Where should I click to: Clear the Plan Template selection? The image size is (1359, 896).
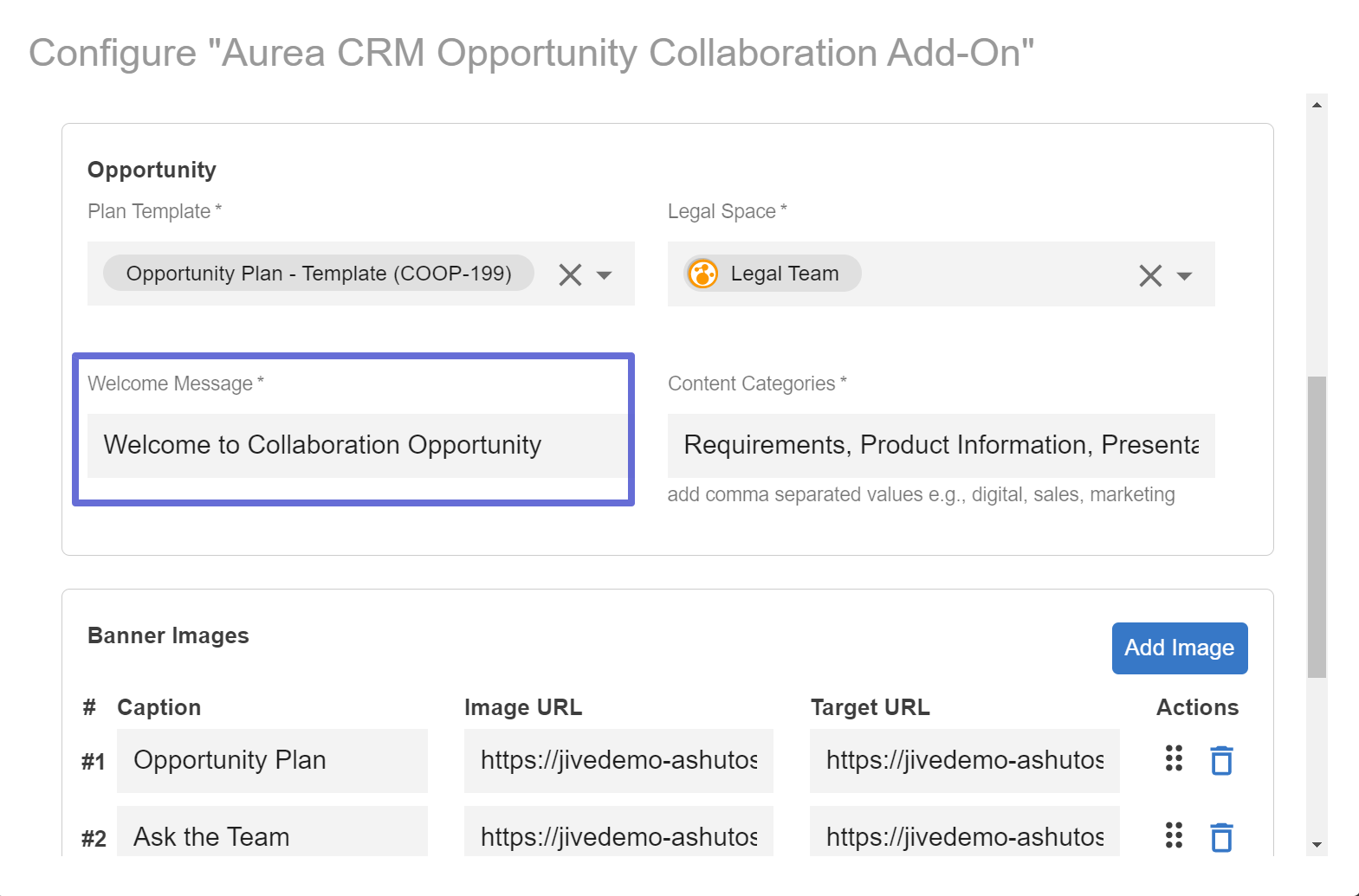click(x=570, y=274)
